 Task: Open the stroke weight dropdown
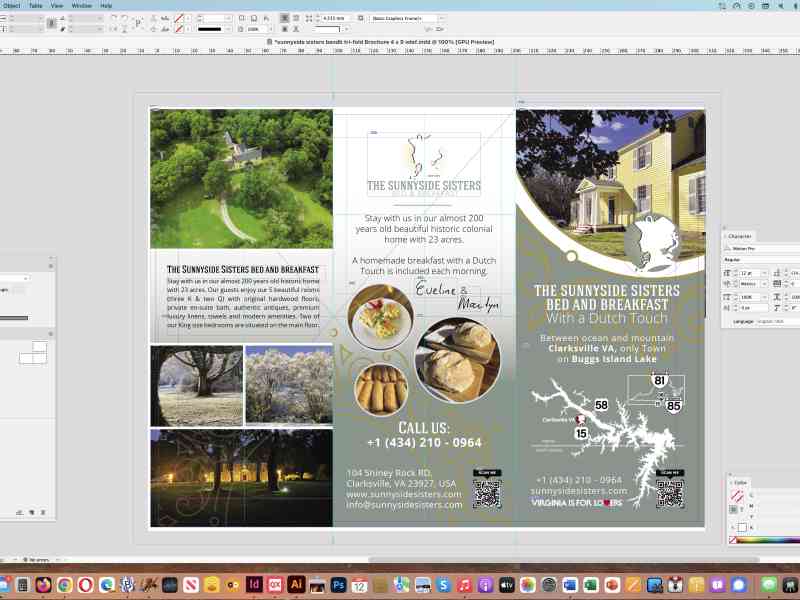click(228, 18)
